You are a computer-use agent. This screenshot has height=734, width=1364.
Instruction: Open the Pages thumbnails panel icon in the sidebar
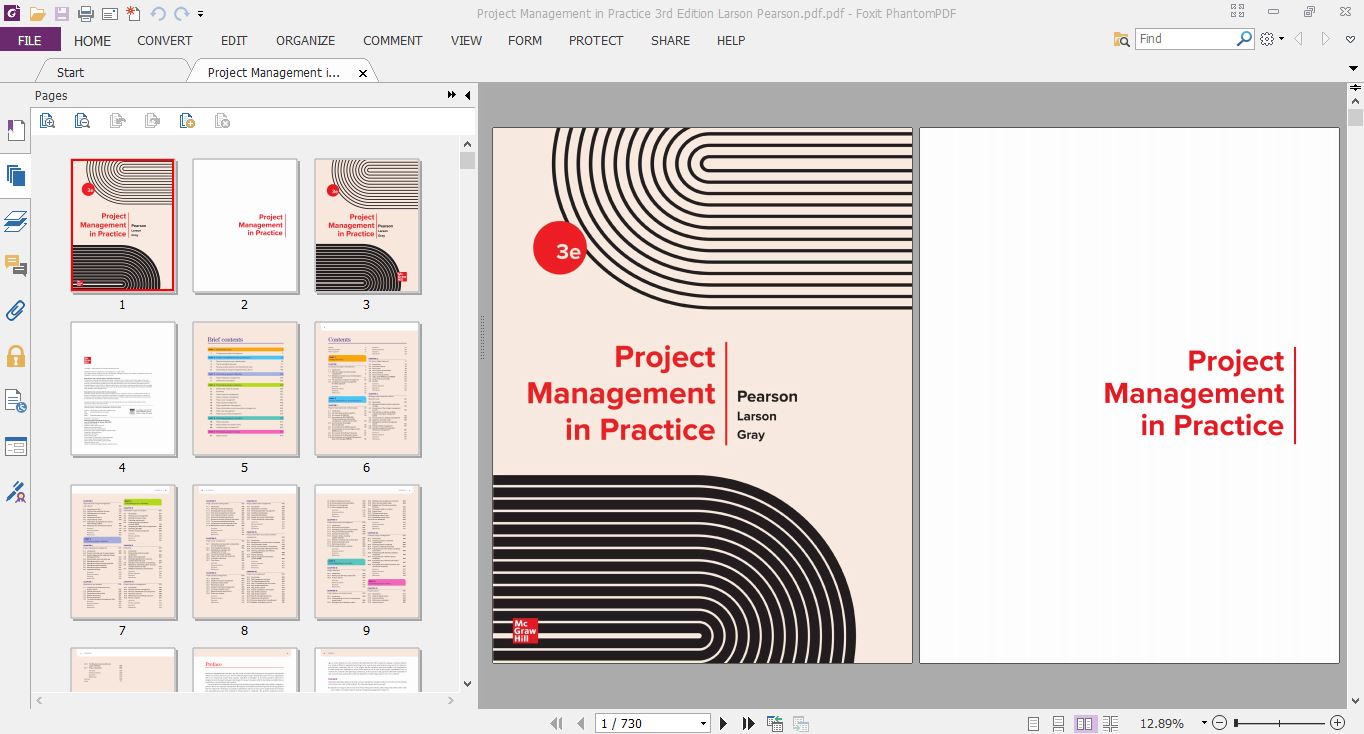click(15, 176)
